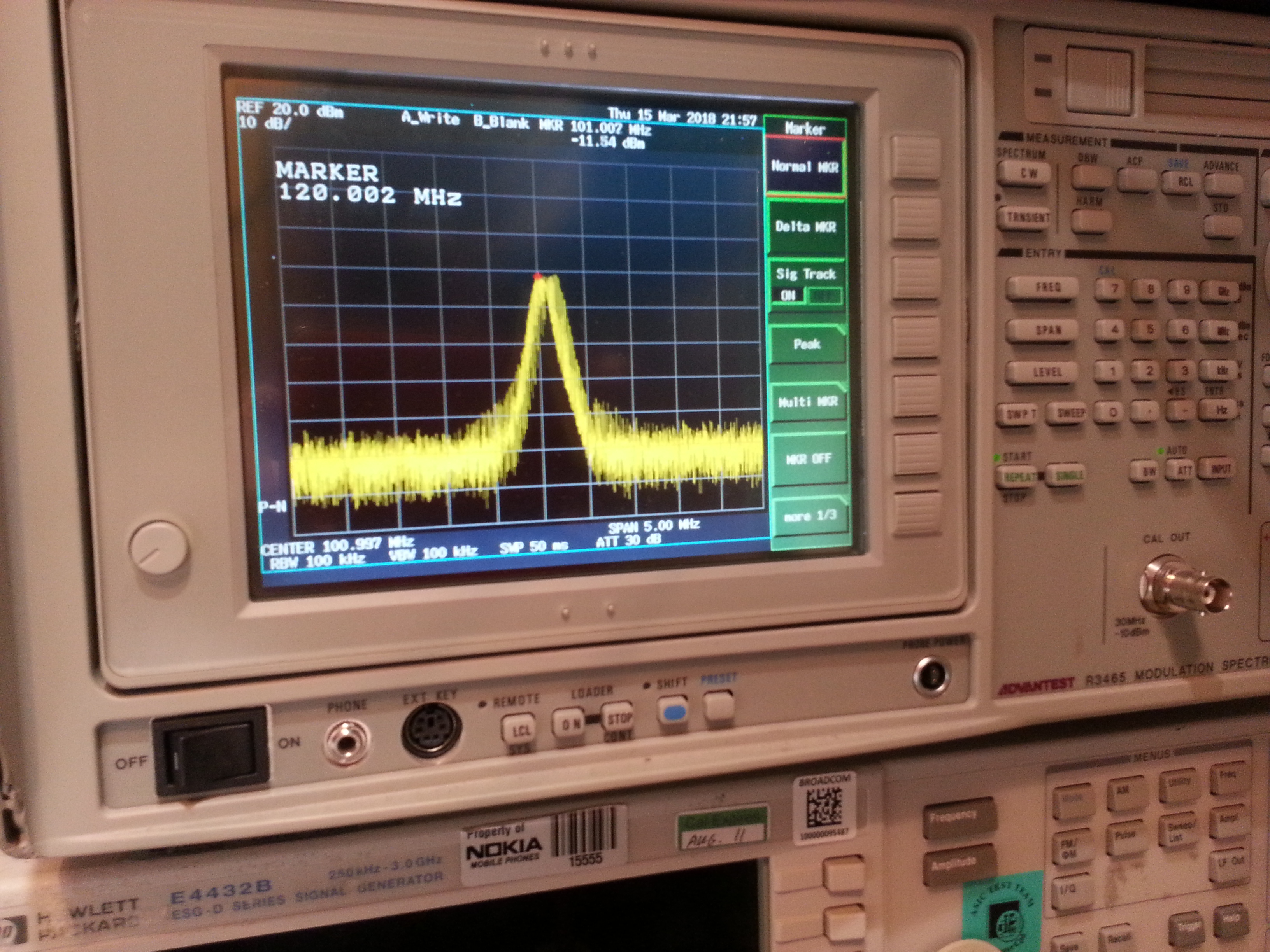Push the HARM measurement key
Viewport: 1270px width, 952px height.
click(1091, 222)
